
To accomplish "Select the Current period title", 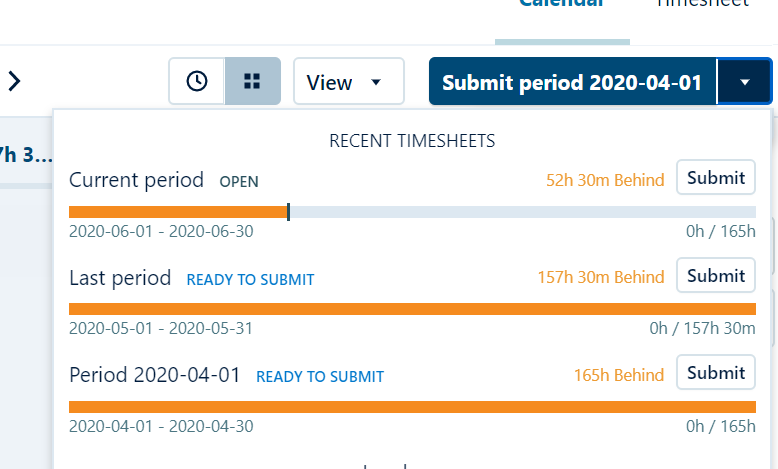I will tap(136, 180).
